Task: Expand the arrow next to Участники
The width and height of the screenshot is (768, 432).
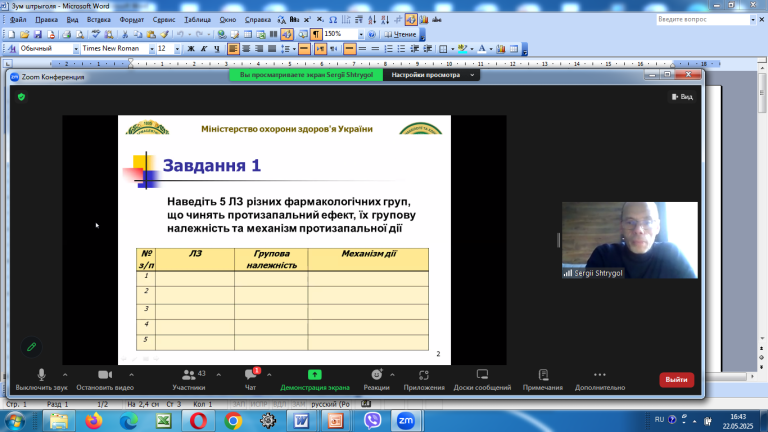Action: [x=218, y=375]
